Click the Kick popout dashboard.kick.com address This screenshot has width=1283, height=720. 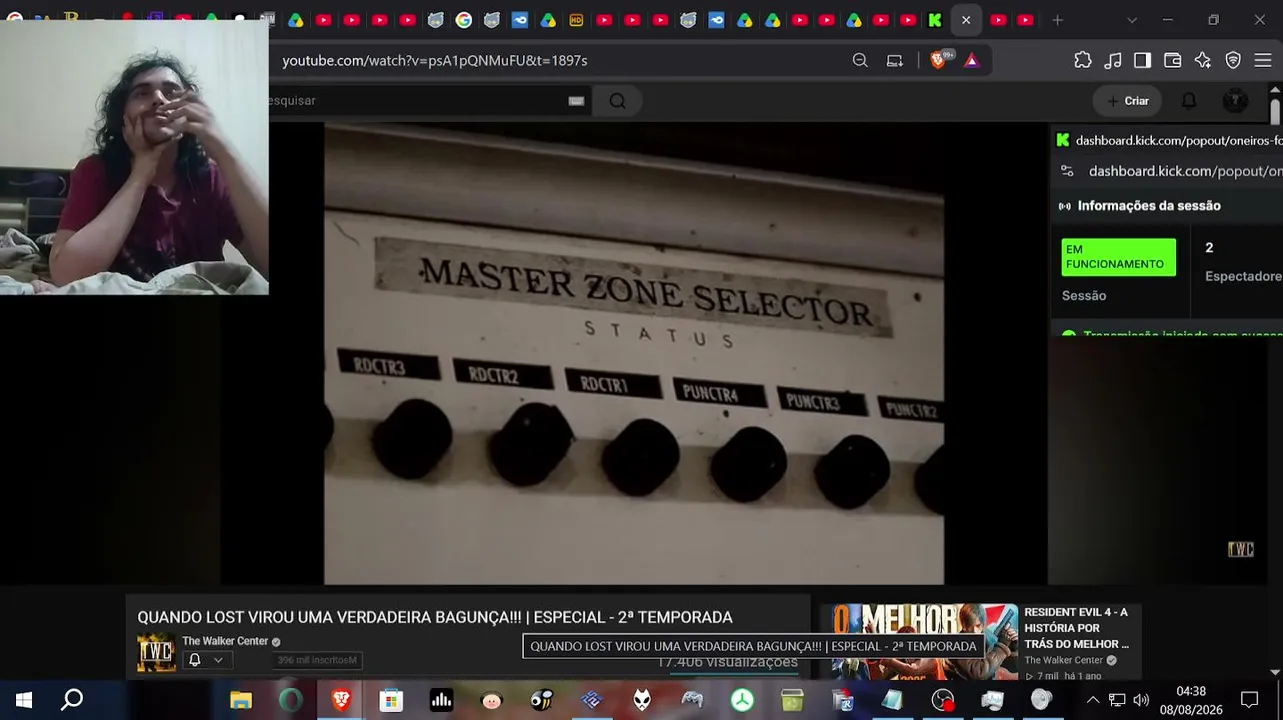[x=1185, y=171]
